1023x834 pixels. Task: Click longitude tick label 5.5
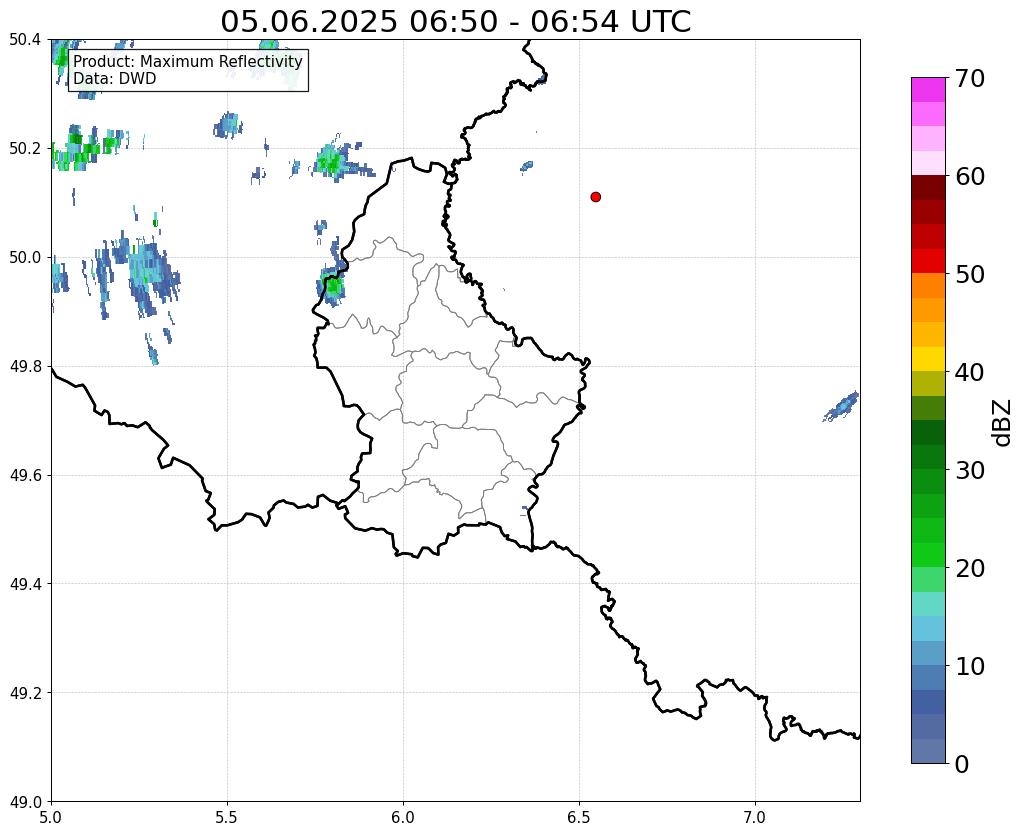click(227, 818)
